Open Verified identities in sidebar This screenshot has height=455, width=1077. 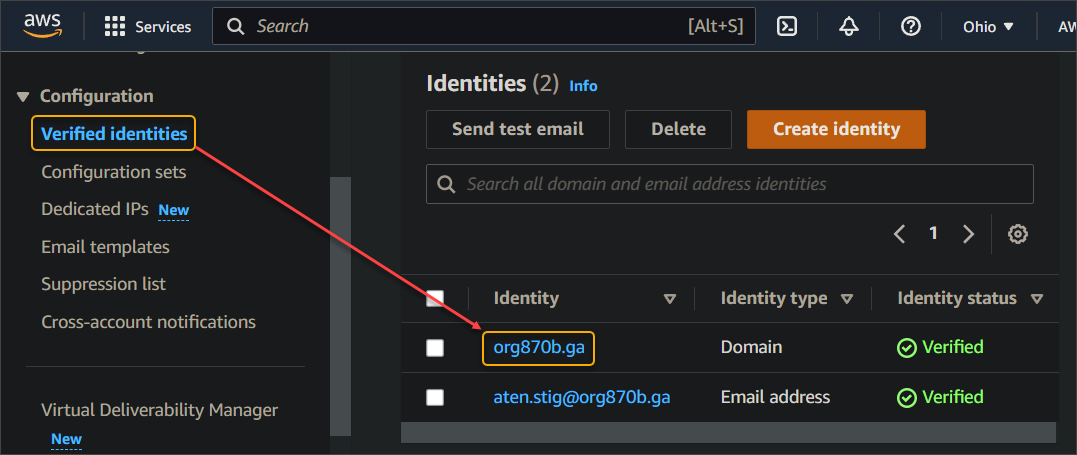point(114,133)
